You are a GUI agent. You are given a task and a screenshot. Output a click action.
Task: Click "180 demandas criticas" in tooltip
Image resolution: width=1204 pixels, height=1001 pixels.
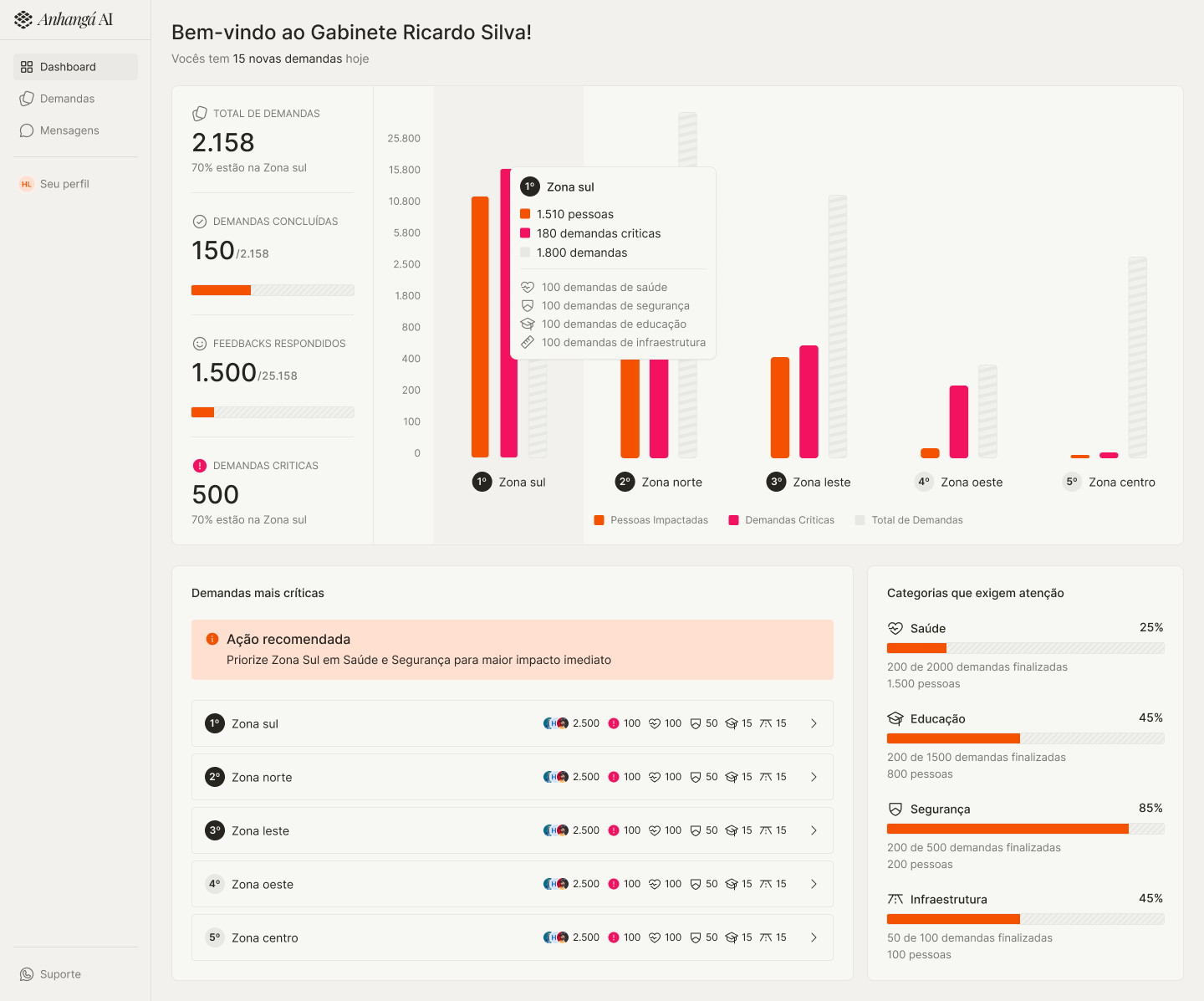click(599, 233)
